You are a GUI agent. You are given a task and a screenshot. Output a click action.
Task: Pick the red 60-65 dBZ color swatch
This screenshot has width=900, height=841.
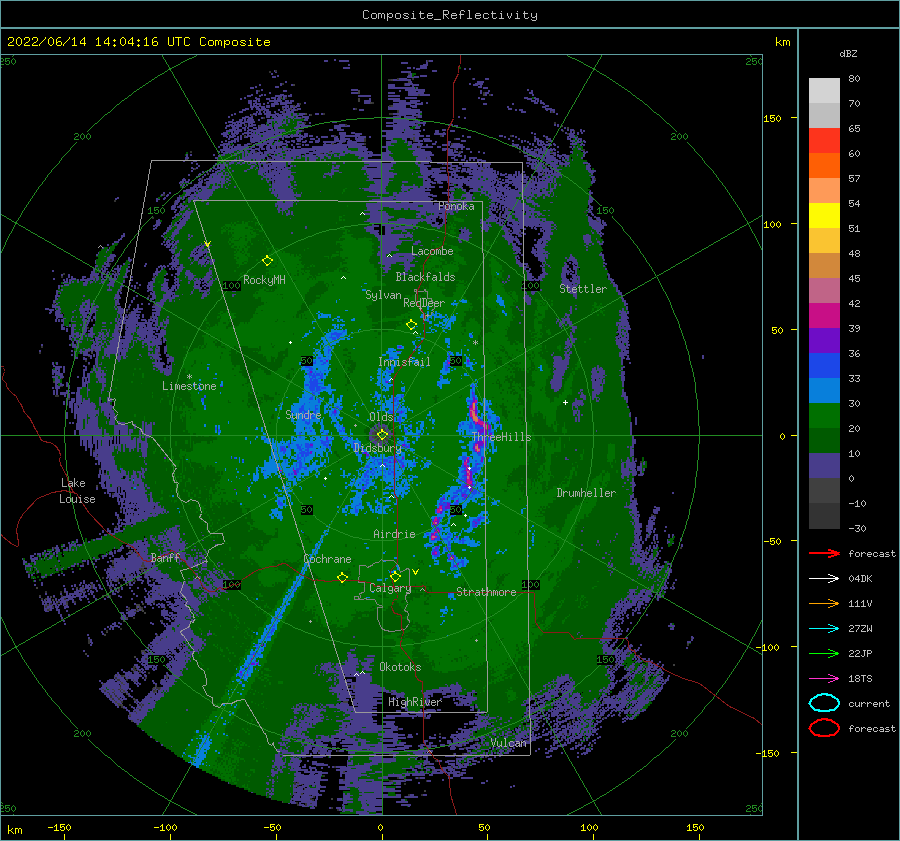(x=824, y=141)
